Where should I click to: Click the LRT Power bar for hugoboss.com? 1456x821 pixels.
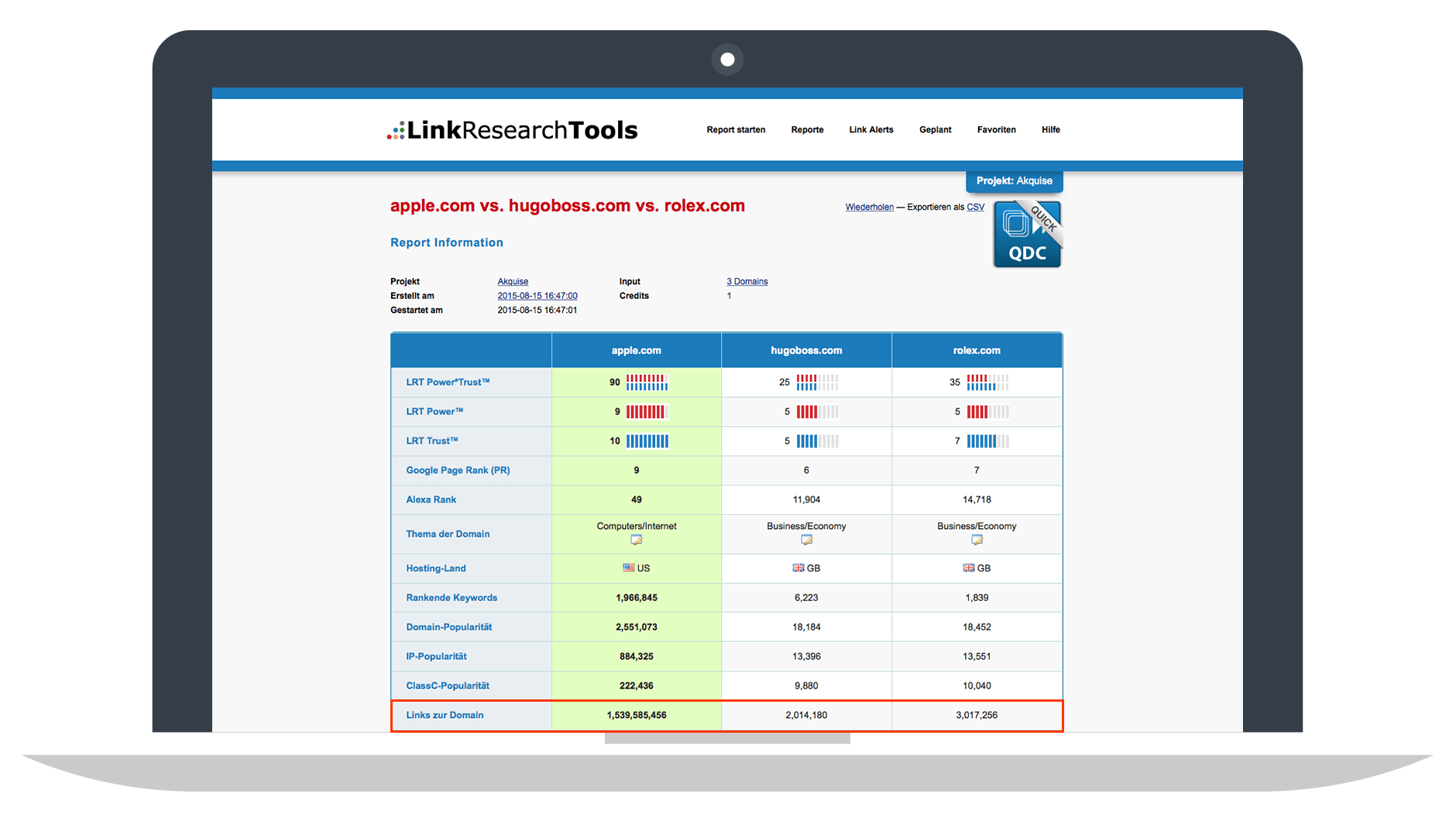coord(817,412)
